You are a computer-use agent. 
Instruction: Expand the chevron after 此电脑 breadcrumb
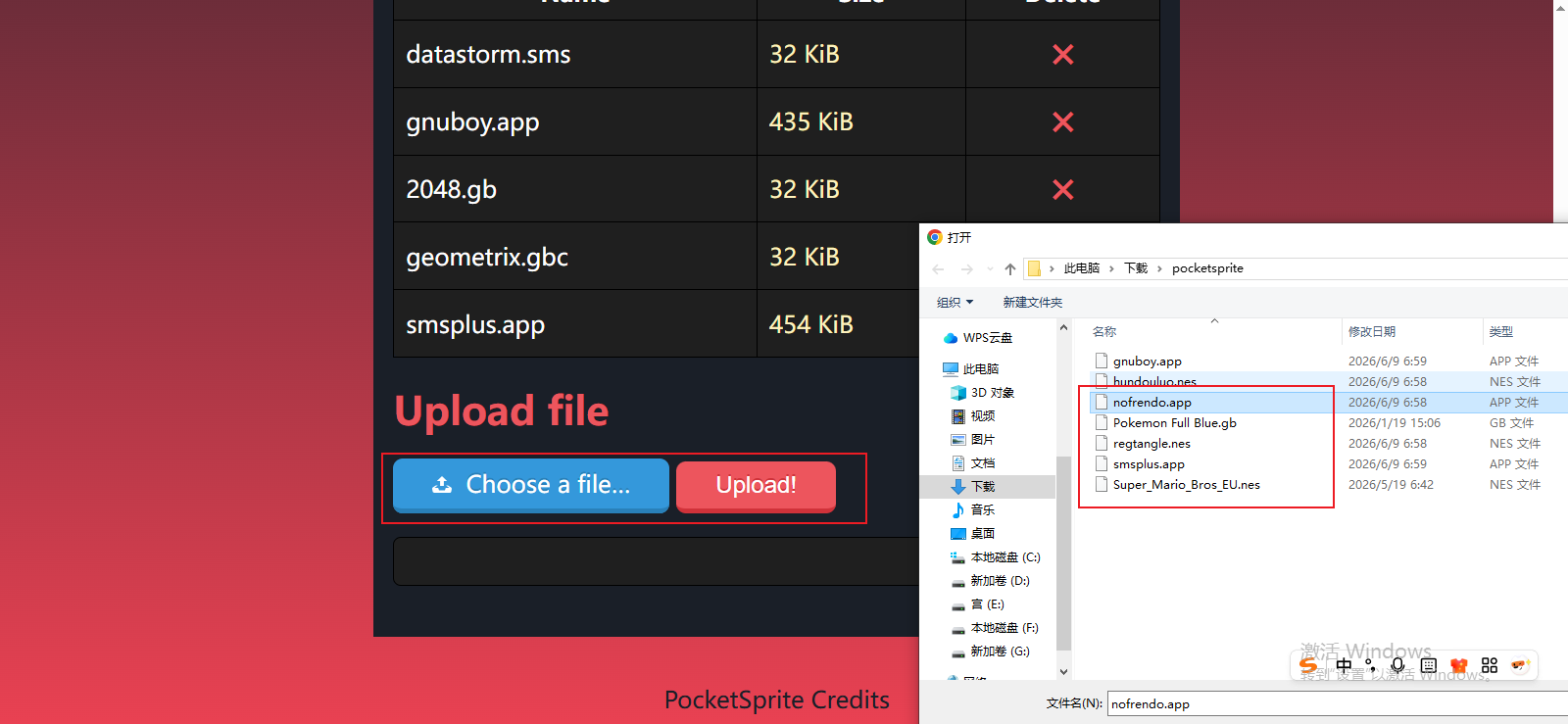coord(1112,268)
